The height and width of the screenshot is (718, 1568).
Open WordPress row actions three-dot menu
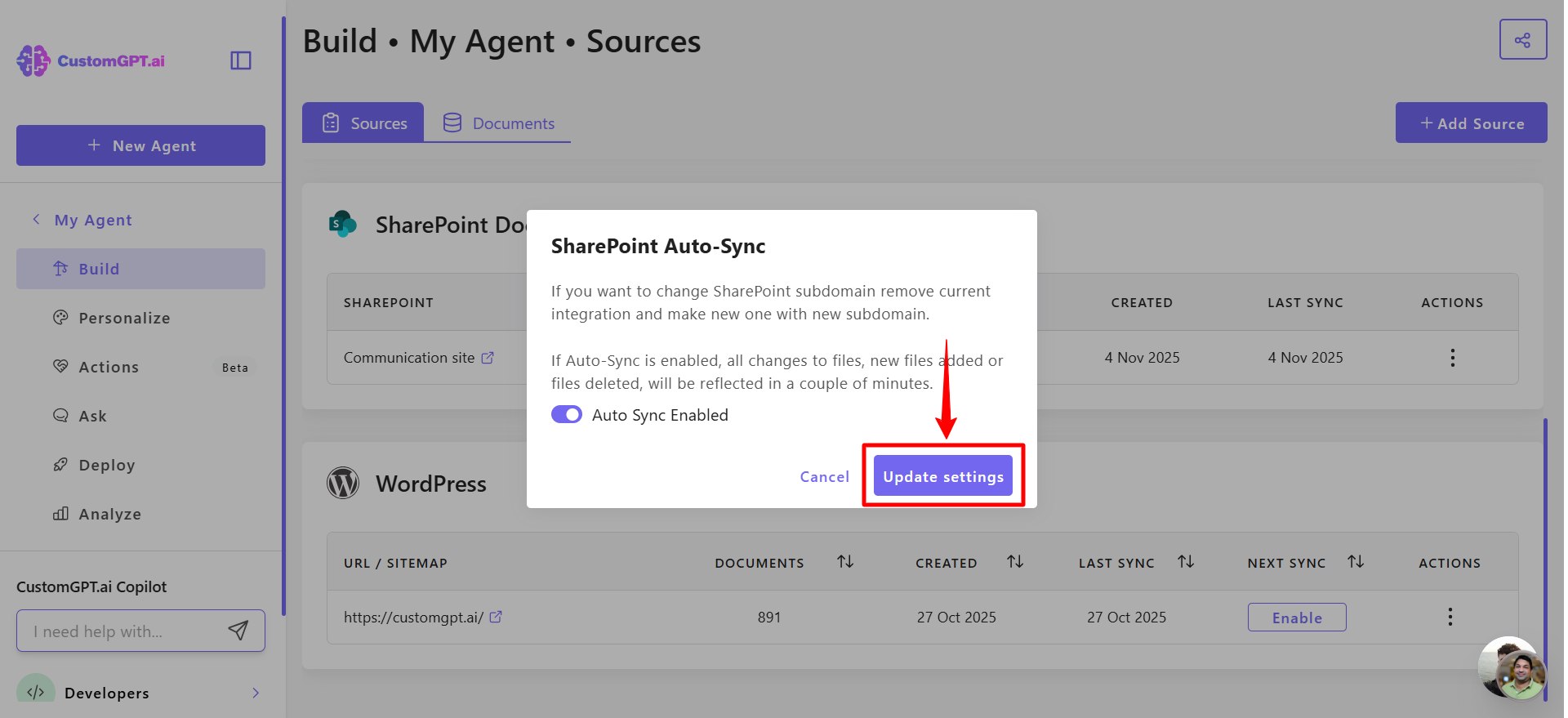[x=1450, y=617]
